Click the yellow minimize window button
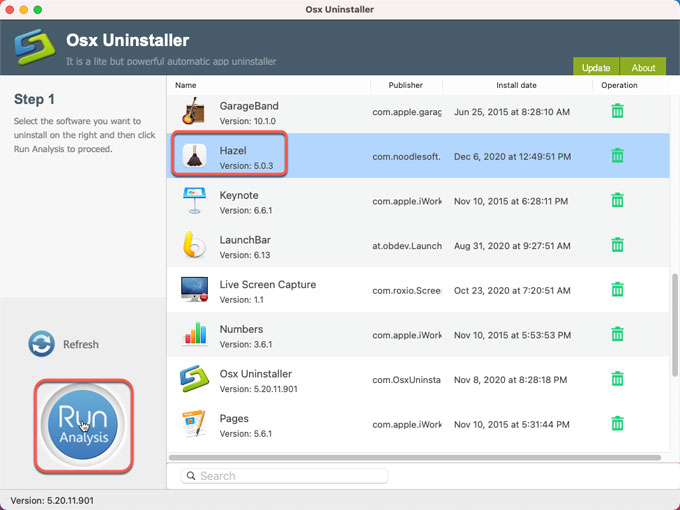Screen dimensions: 680x510 point(24,10)
